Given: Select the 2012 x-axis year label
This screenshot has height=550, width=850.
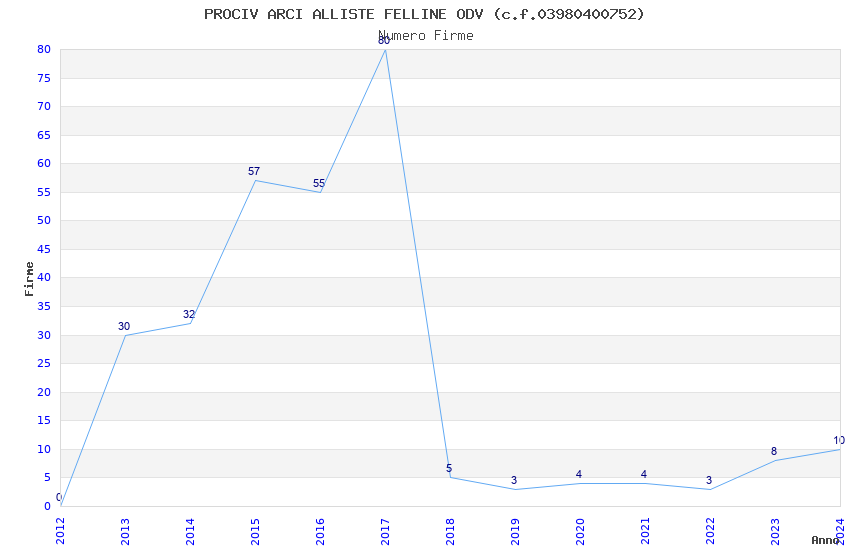Looking at the screenshot, I should tap(60, 531).
